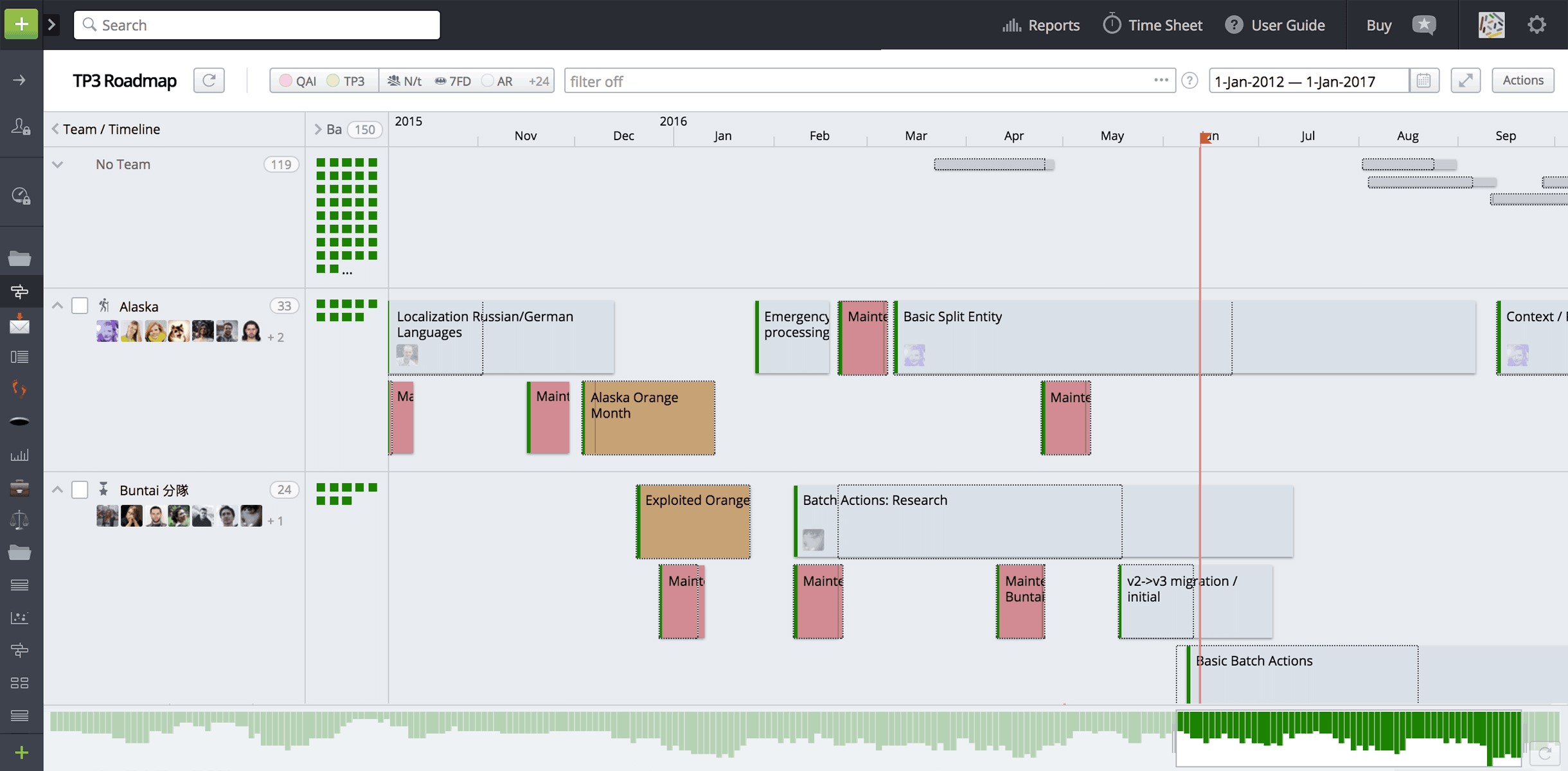Open the Alaska Orange Month card
1568x771 pixels.
point(649,418)
